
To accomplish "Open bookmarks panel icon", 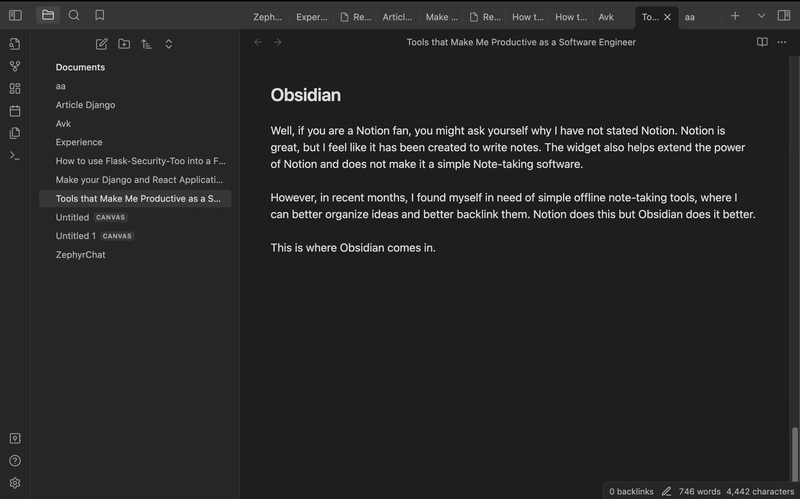I will click(x=99, y=15).
